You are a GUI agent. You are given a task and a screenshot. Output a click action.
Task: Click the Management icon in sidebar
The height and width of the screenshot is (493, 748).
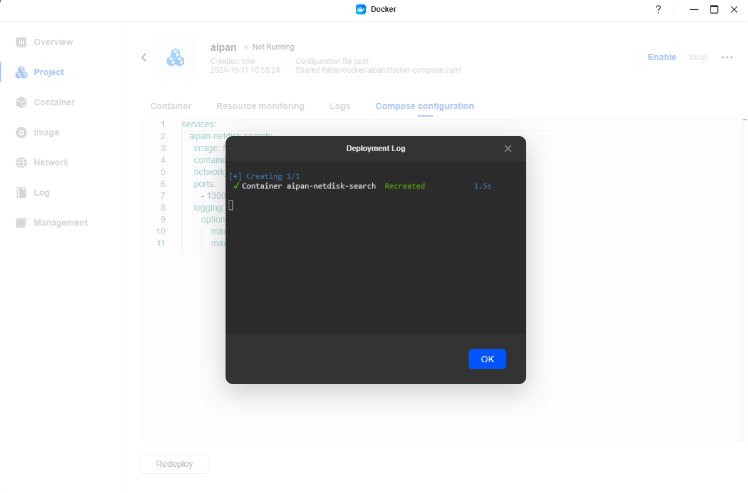[x=21, y=222]
